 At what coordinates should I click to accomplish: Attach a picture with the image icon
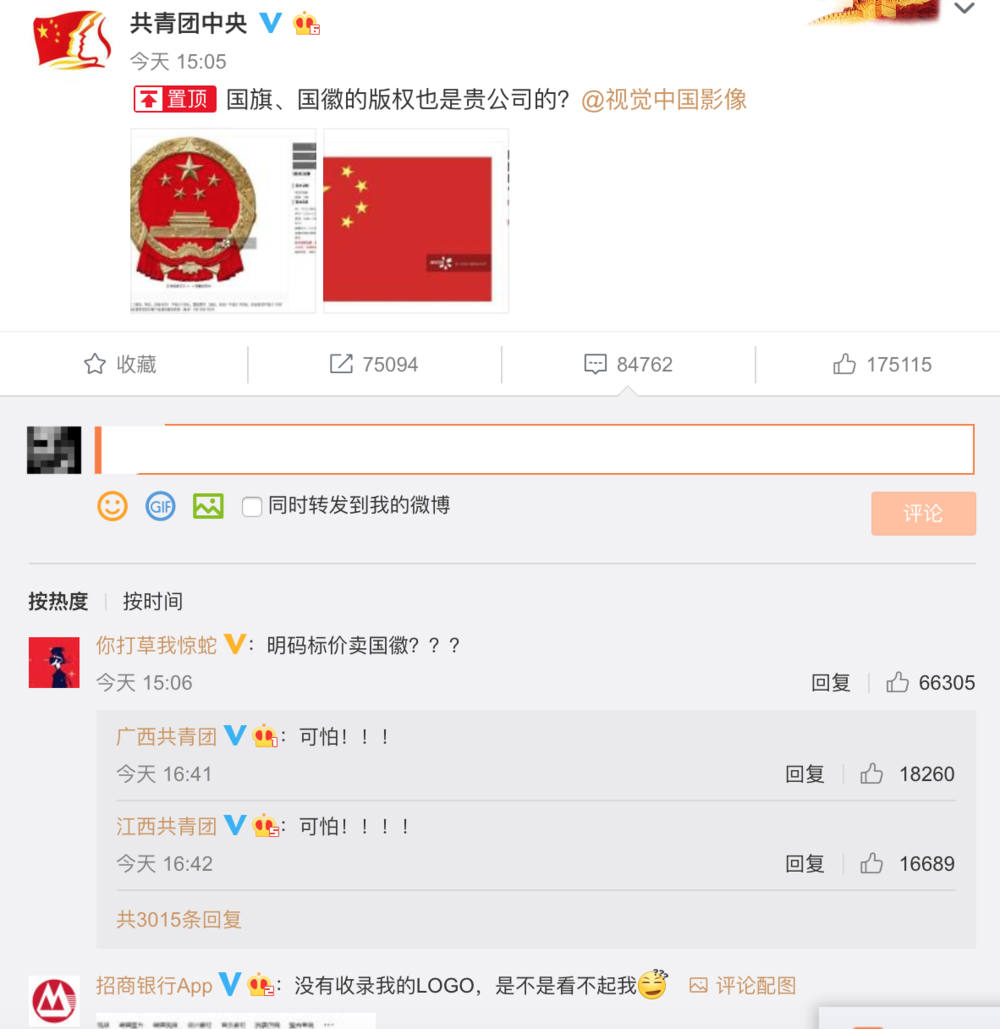pyautogui.click(x=208, y=506)
